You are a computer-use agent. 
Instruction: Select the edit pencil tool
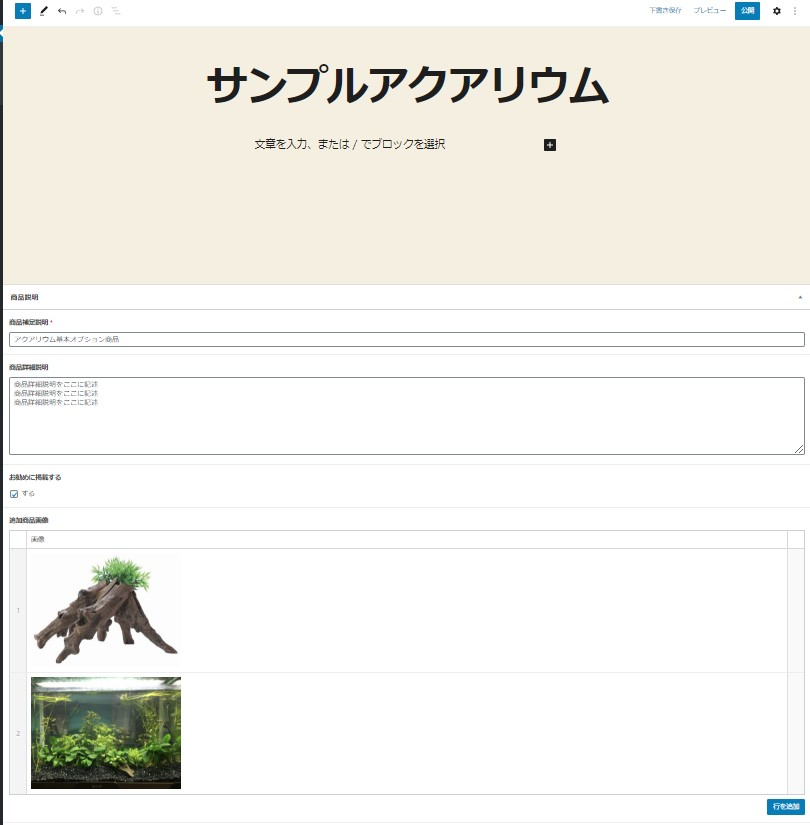(44, 11)
